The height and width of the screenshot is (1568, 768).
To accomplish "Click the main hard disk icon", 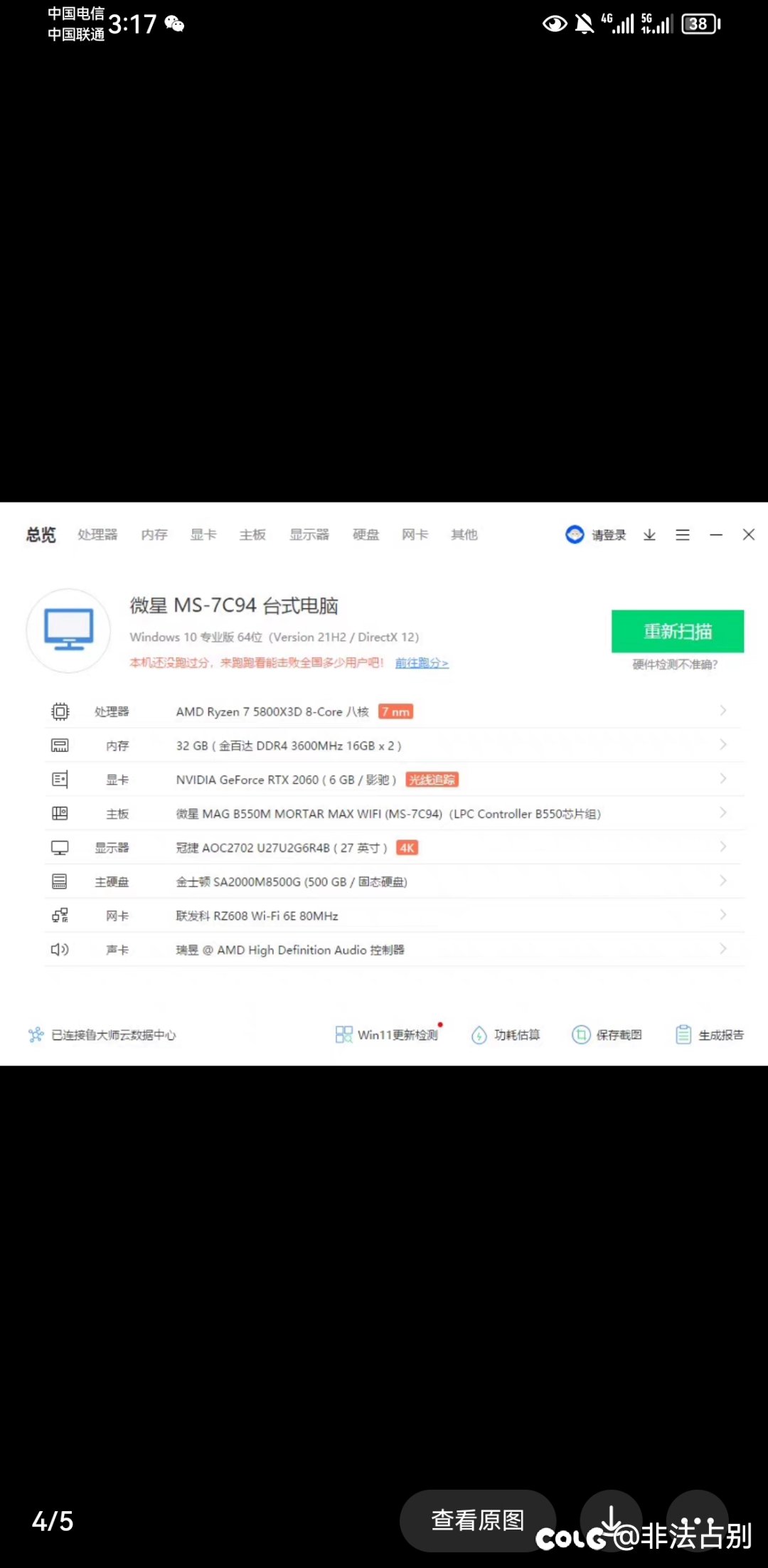I will [x=60, y=881].
